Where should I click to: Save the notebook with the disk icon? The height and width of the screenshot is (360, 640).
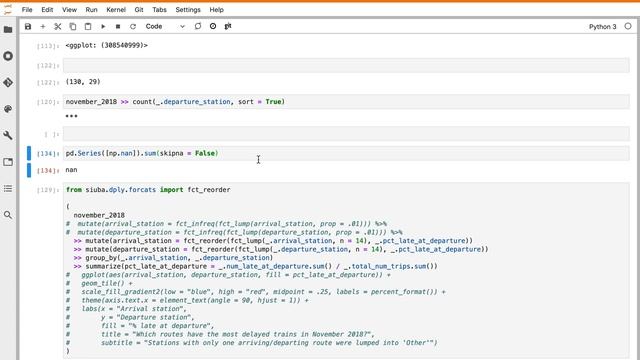pyautogui.click(x=28, y=27)
